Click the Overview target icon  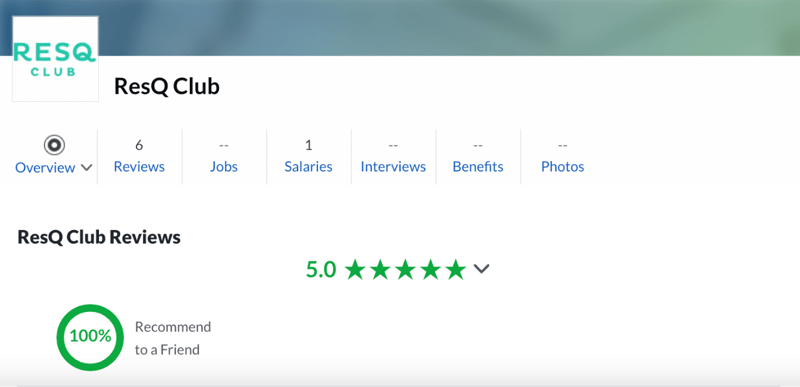54,145
